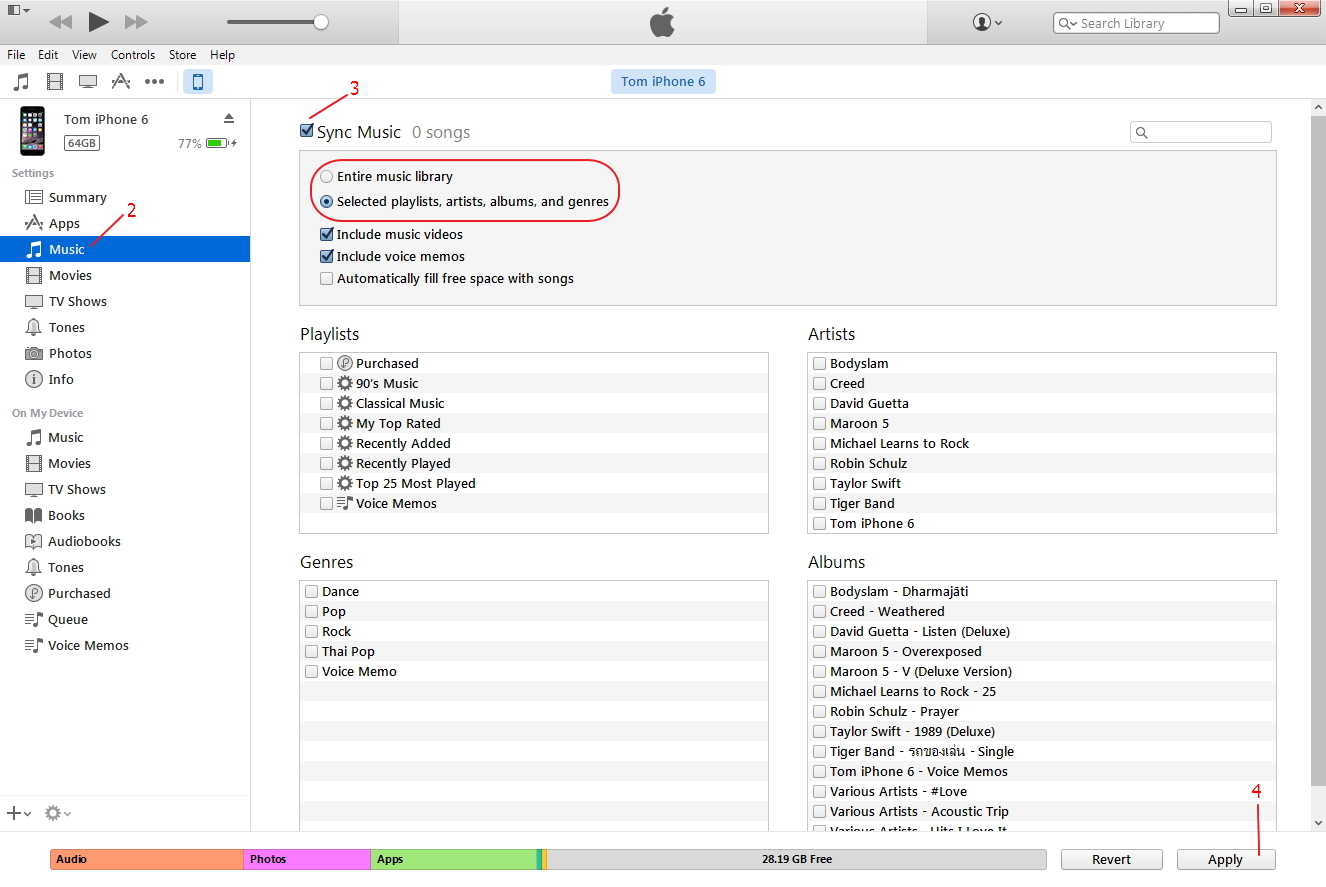Check the Dance genre checkbox

click(311, 591)
